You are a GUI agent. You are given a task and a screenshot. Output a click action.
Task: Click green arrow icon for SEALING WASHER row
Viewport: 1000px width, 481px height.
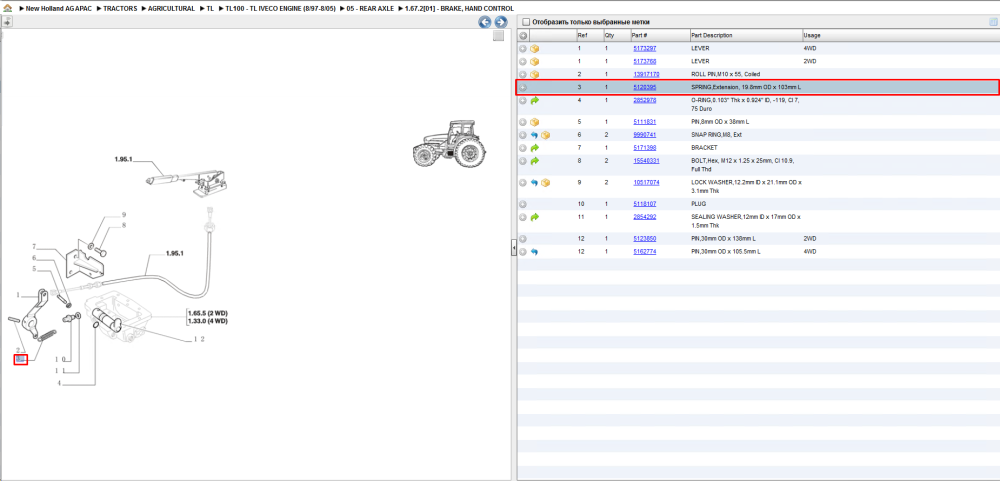click(534, 217)
